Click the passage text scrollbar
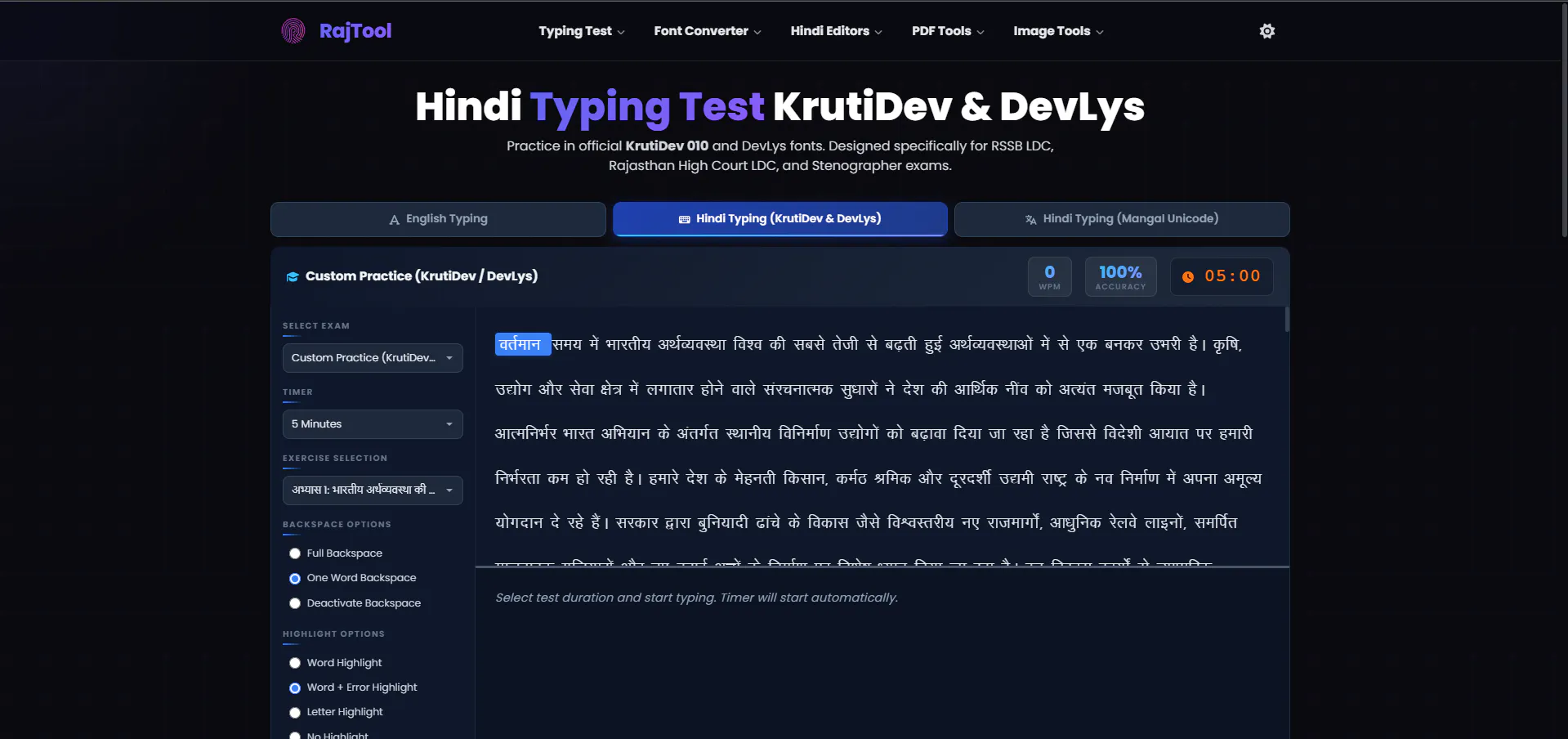 click(1287, 320)
